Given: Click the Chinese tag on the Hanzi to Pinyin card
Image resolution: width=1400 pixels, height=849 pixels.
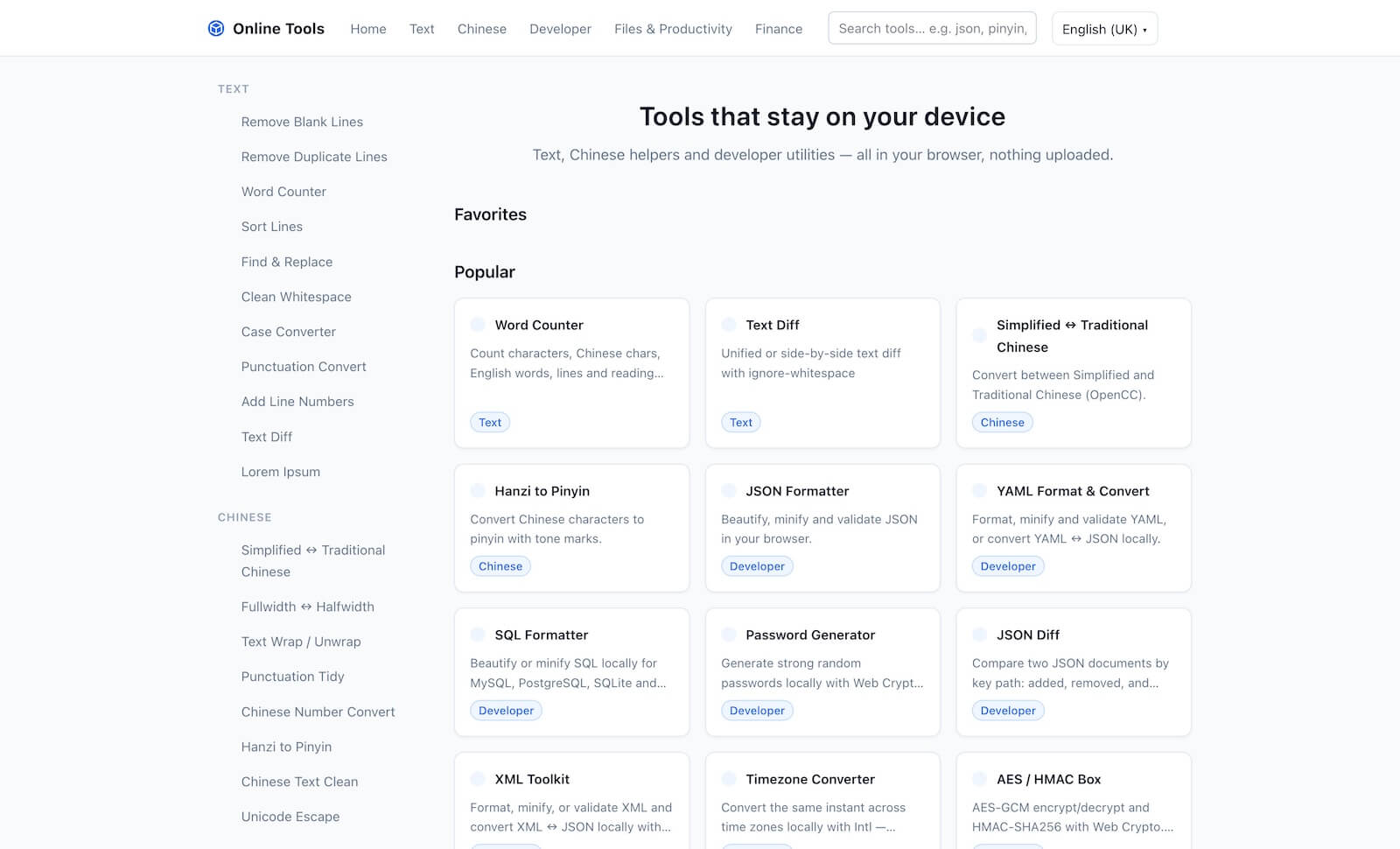Looking at the screenshot, I should point(500,566).
